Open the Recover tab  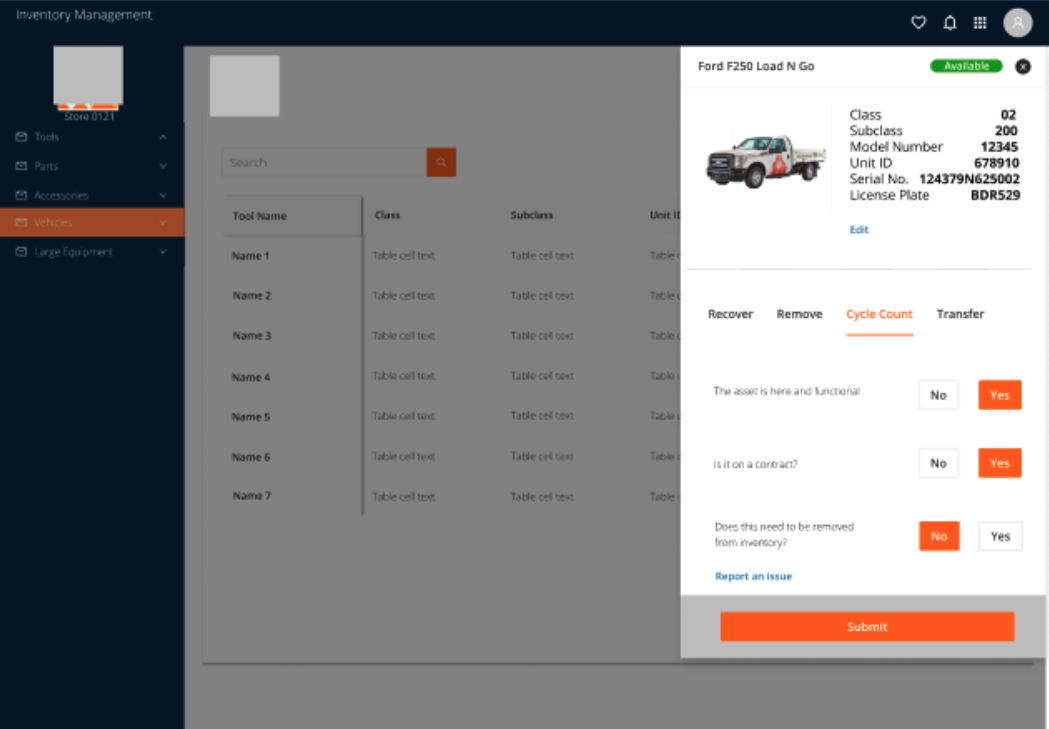730,313
